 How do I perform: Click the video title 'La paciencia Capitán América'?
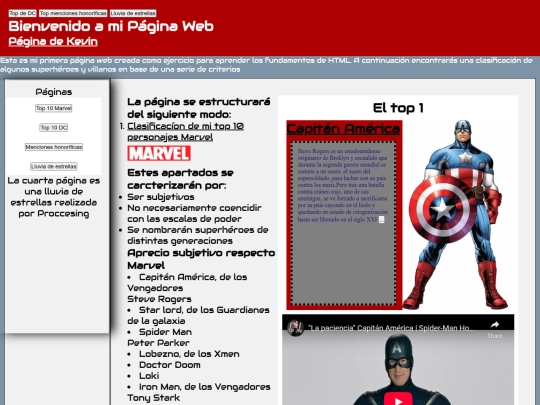coord(391,328)
